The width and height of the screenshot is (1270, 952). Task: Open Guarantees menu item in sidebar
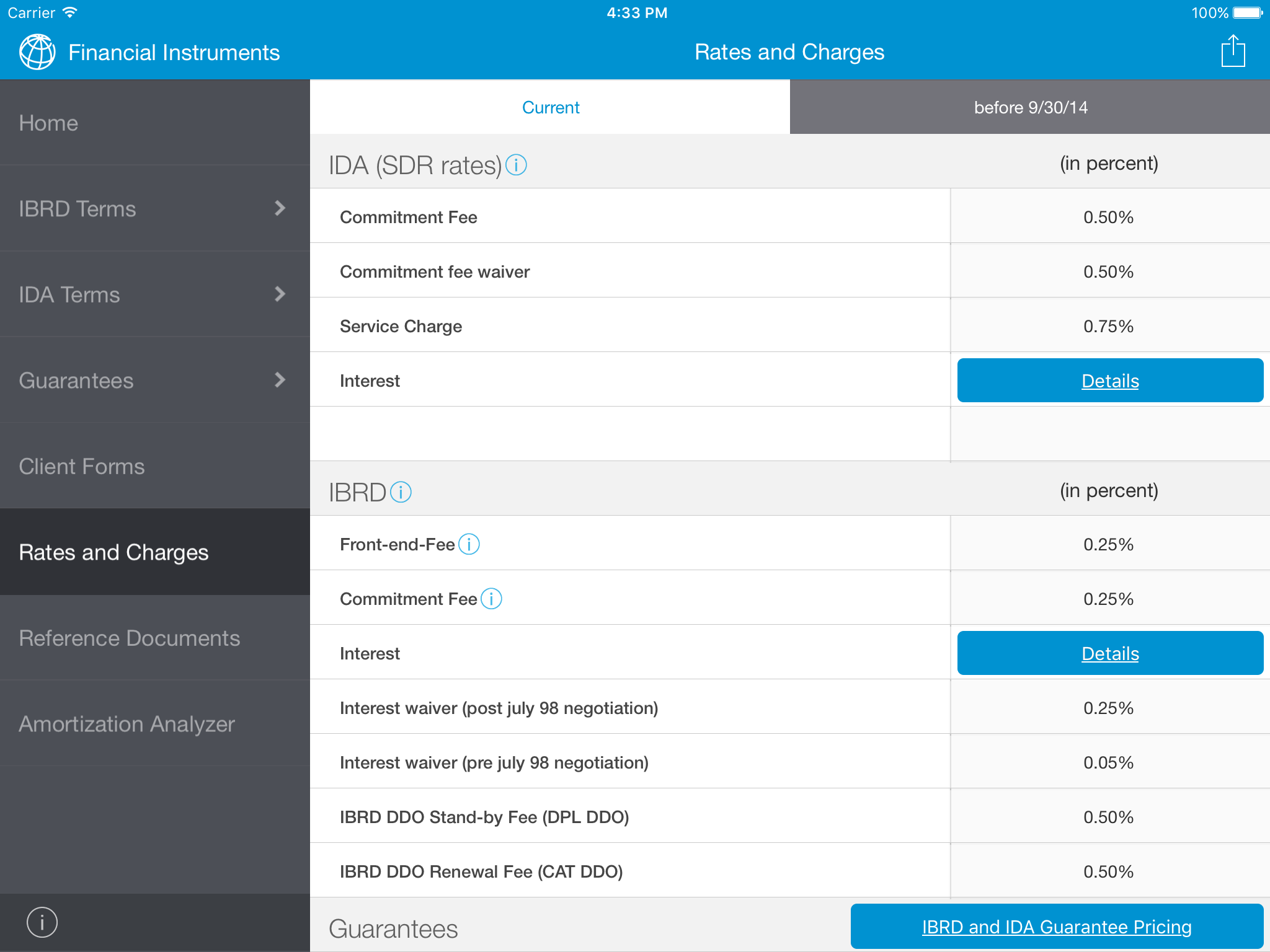tap(155, 380)
